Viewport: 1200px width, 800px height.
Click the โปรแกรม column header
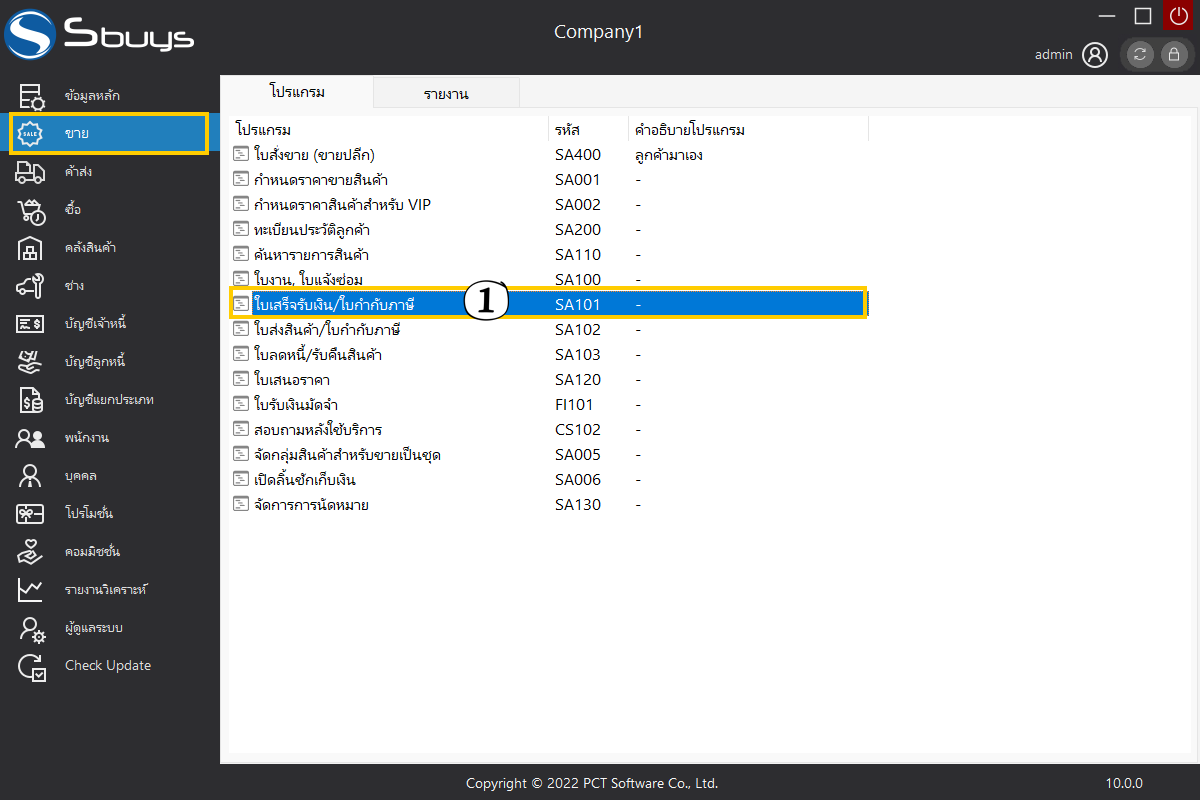pos(264,130)
